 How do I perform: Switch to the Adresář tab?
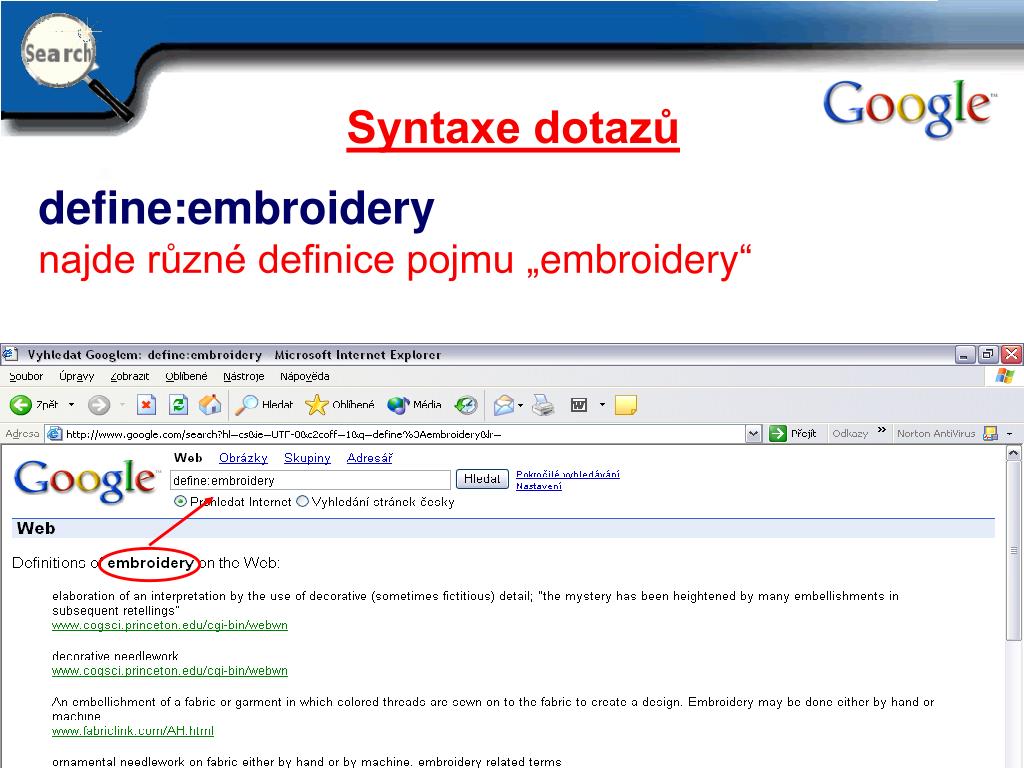pos(369,458)
